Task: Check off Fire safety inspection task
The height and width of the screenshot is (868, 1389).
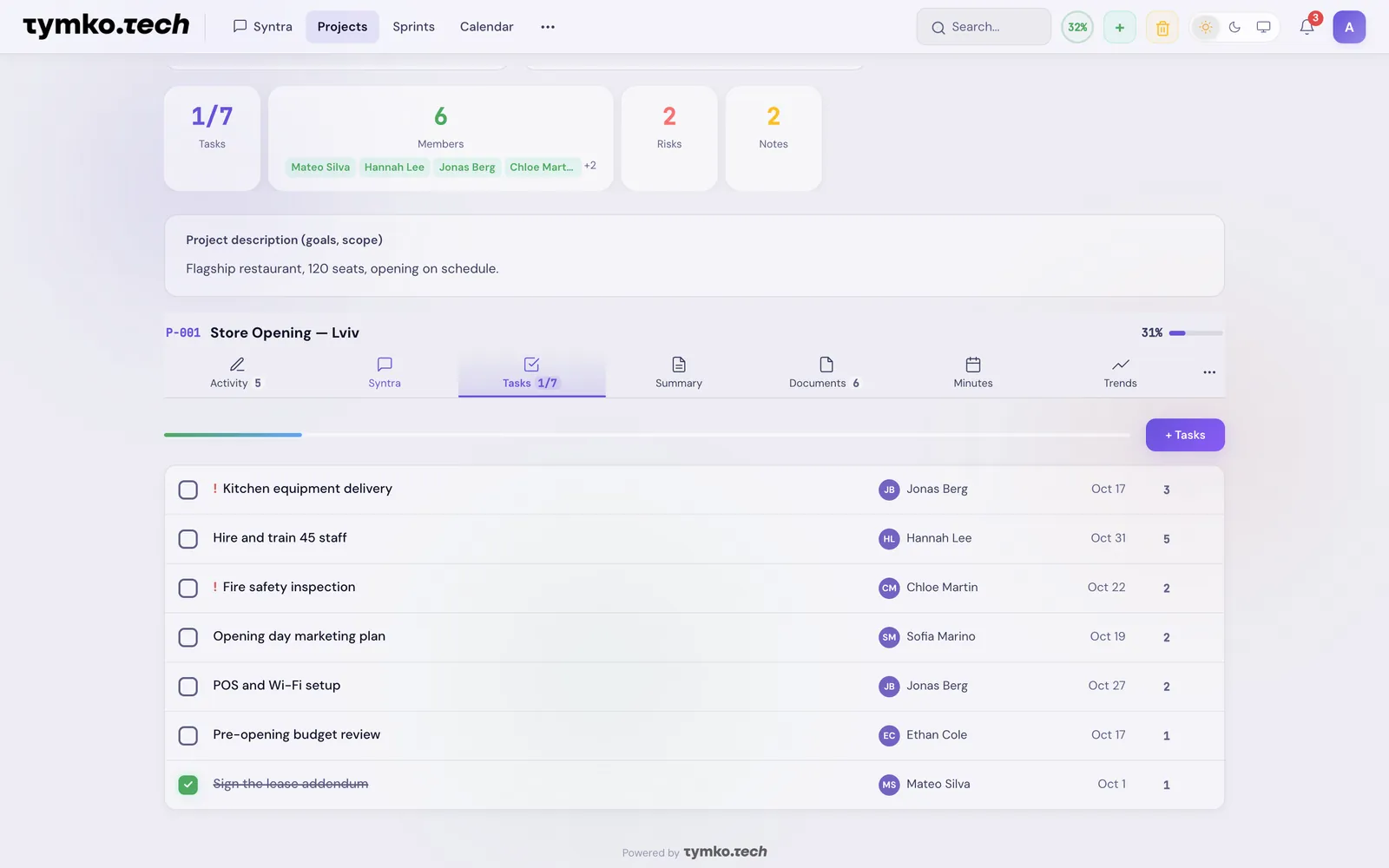Action: click(x=188, y=589)
